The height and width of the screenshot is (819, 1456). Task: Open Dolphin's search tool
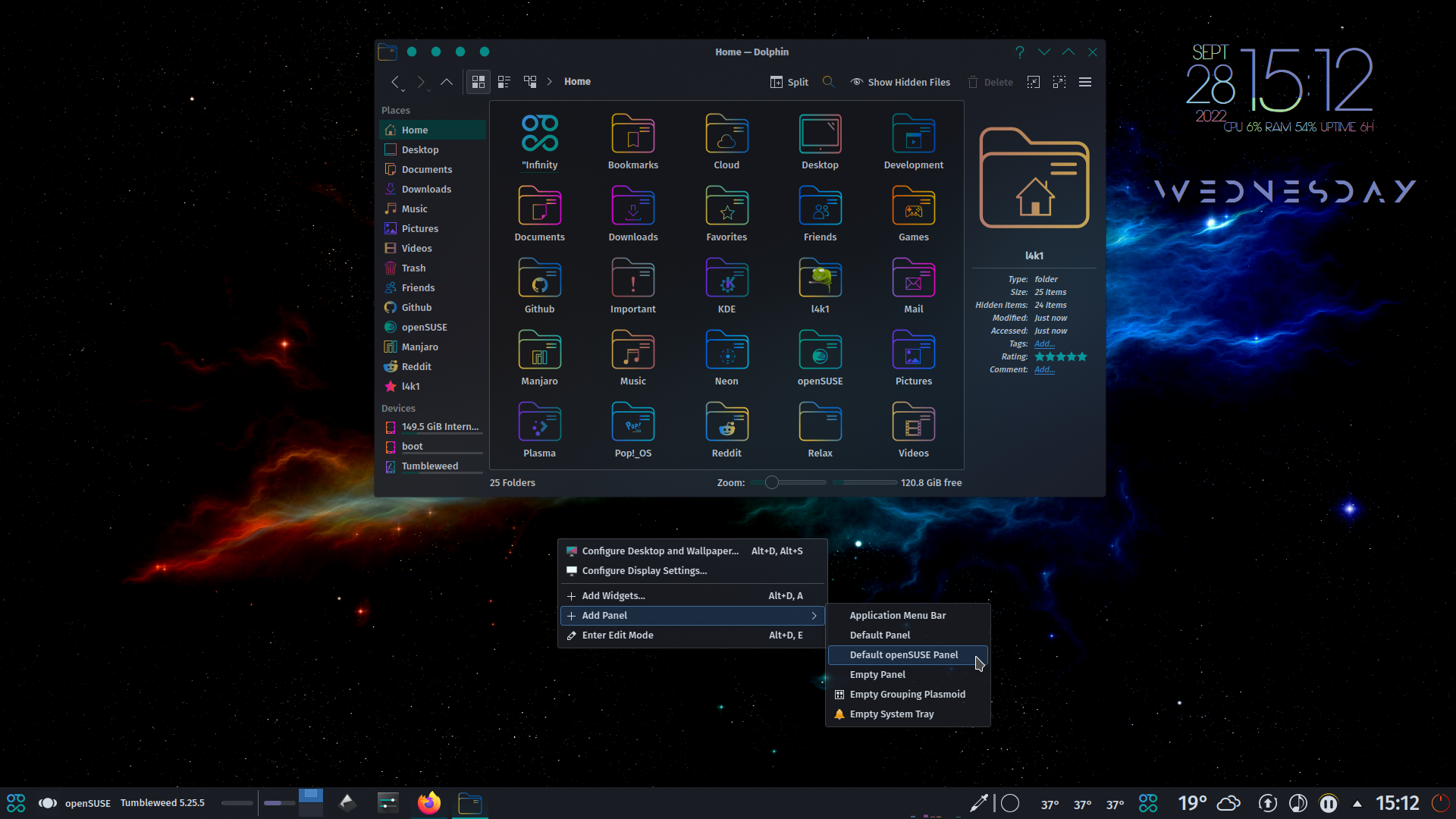point(828,81)
